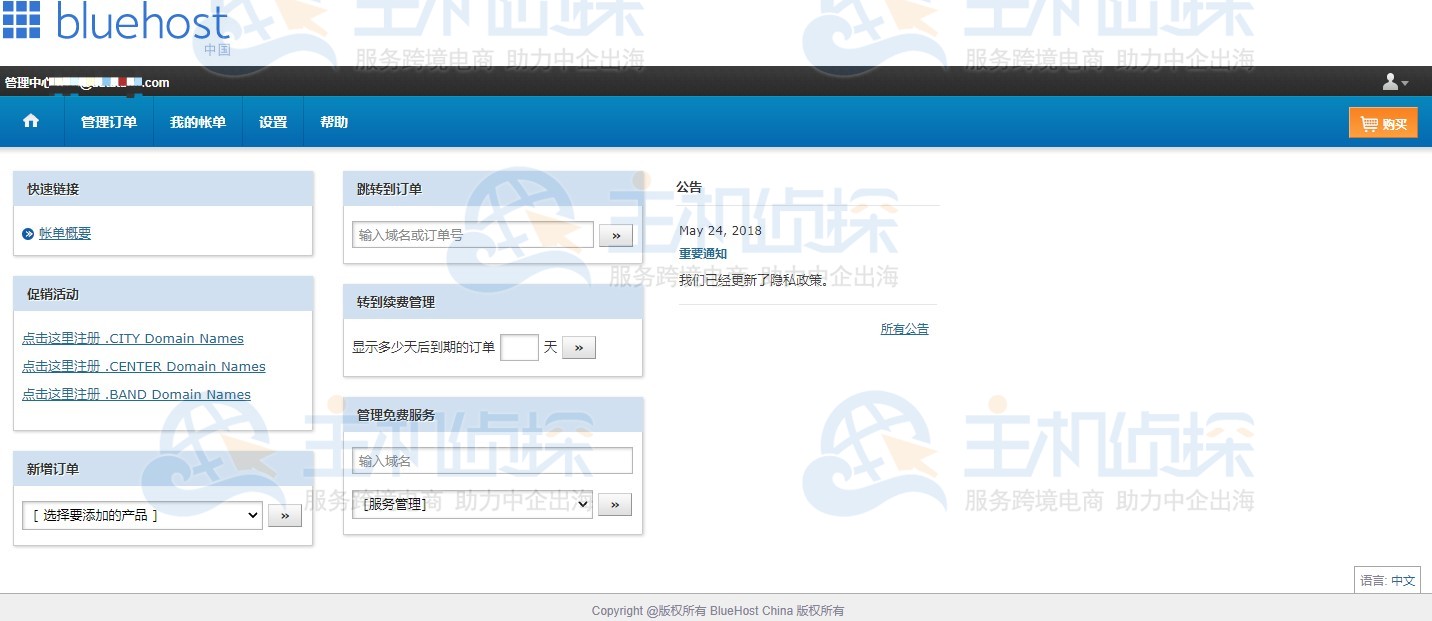Open the 重要通知 announcement link
This screenshot has height=621, width=1432.
[703, 253]
